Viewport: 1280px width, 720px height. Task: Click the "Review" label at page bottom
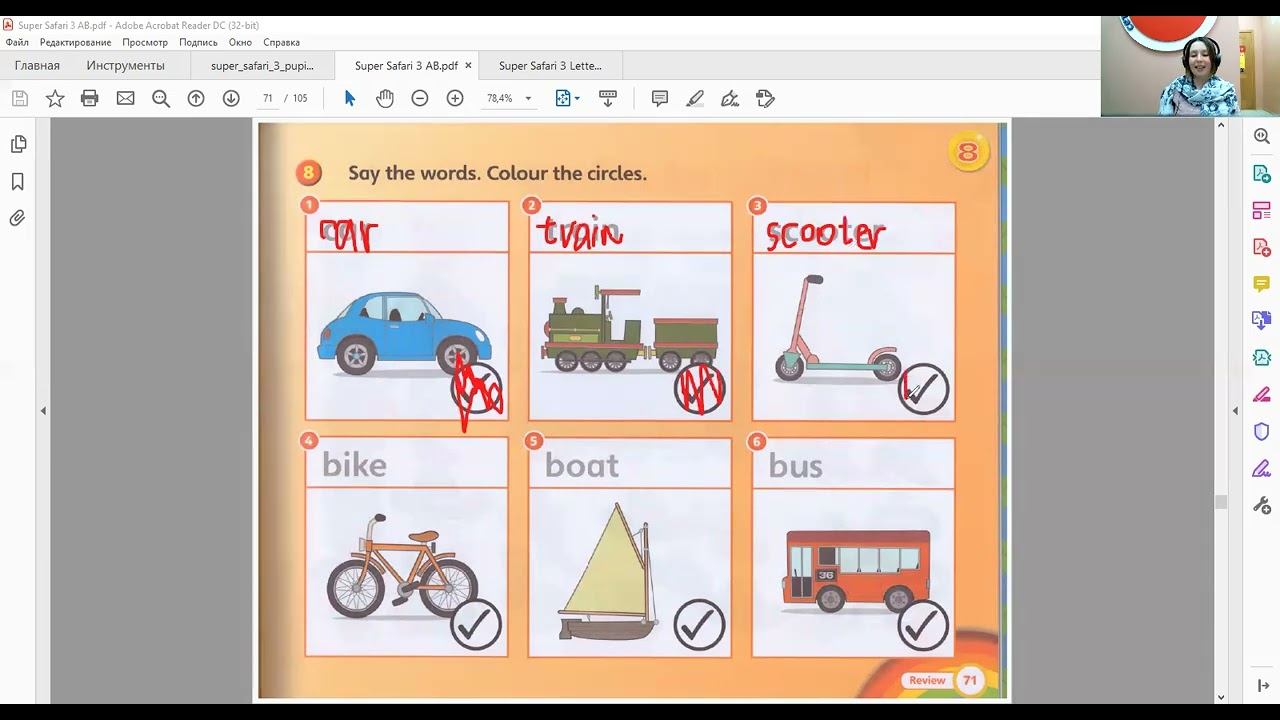(x=927, y=680)
